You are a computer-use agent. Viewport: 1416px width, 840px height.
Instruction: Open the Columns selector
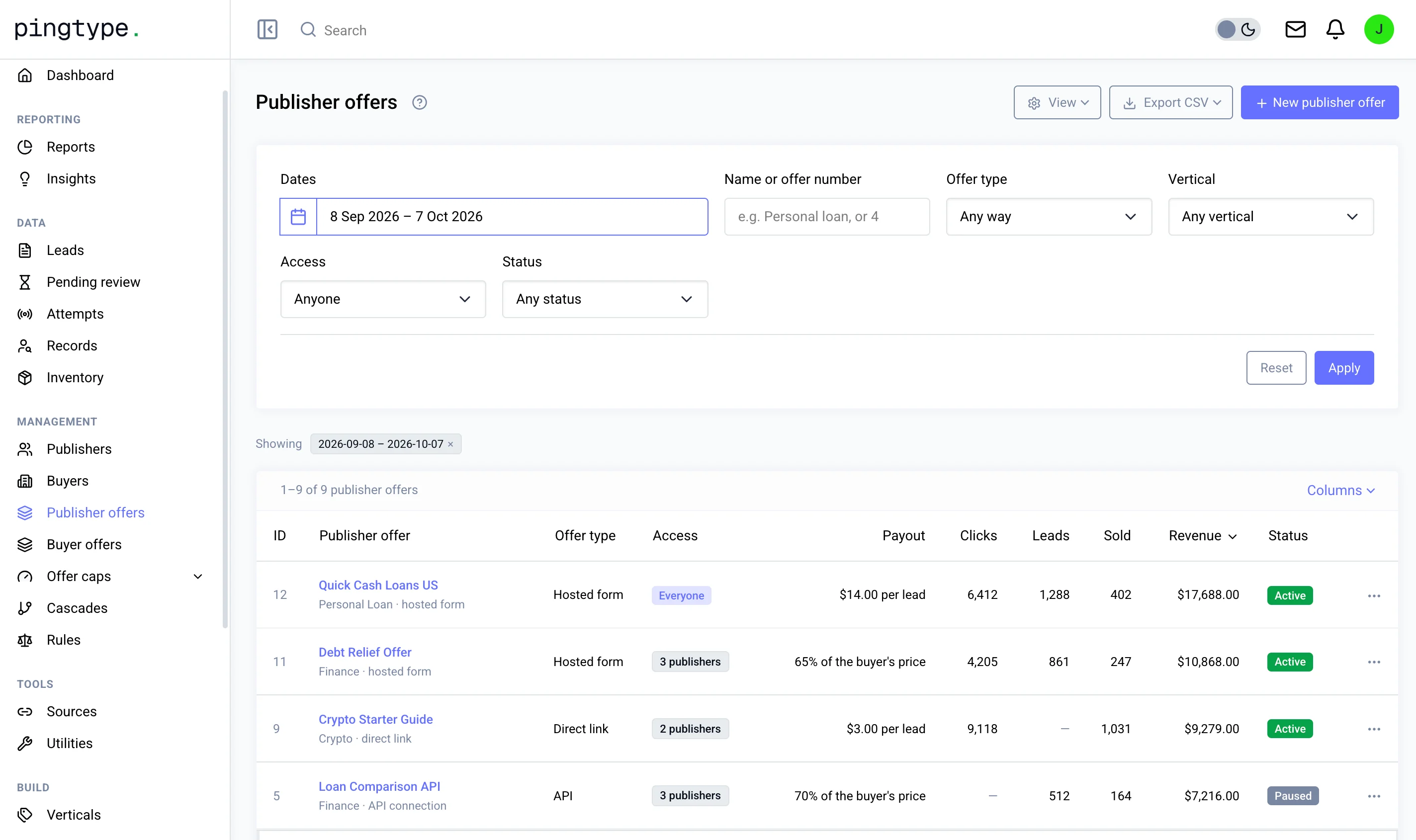(x=1340, y=490)
